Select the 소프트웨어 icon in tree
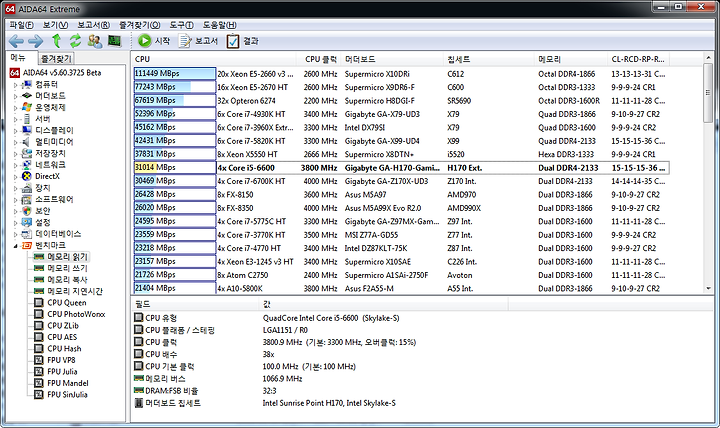 coord(27,199)
